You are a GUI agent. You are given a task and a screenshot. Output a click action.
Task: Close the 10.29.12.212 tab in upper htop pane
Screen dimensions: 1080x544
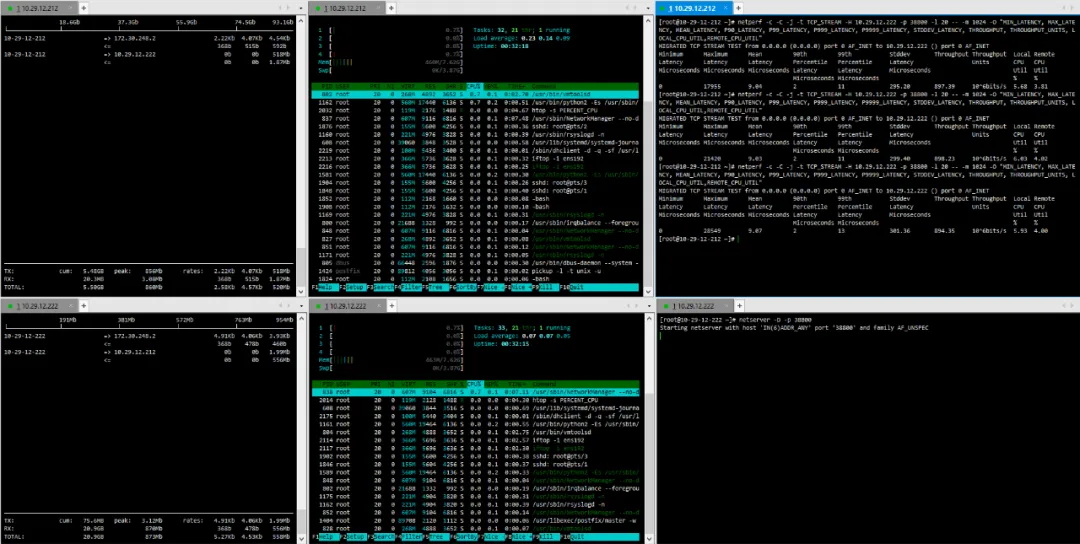(x=377, y=8)
